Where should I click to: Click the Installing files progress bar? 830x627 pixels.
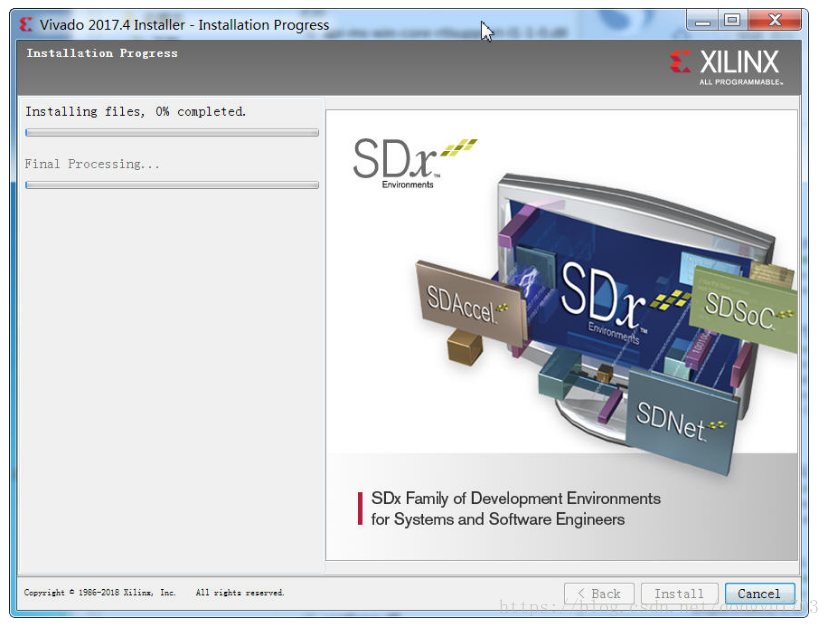tap(172, 132)
